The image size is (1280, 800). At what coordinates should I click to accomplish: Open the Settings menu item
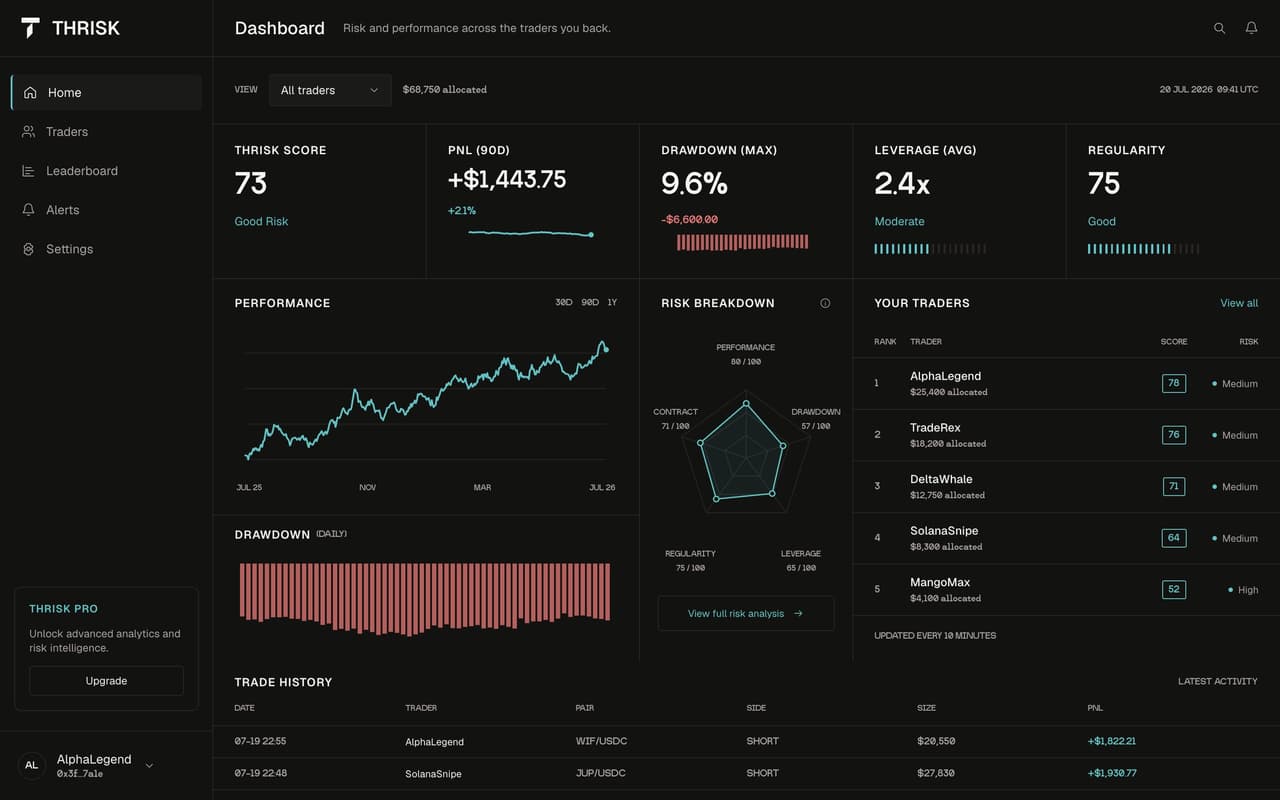pos(106,249)
